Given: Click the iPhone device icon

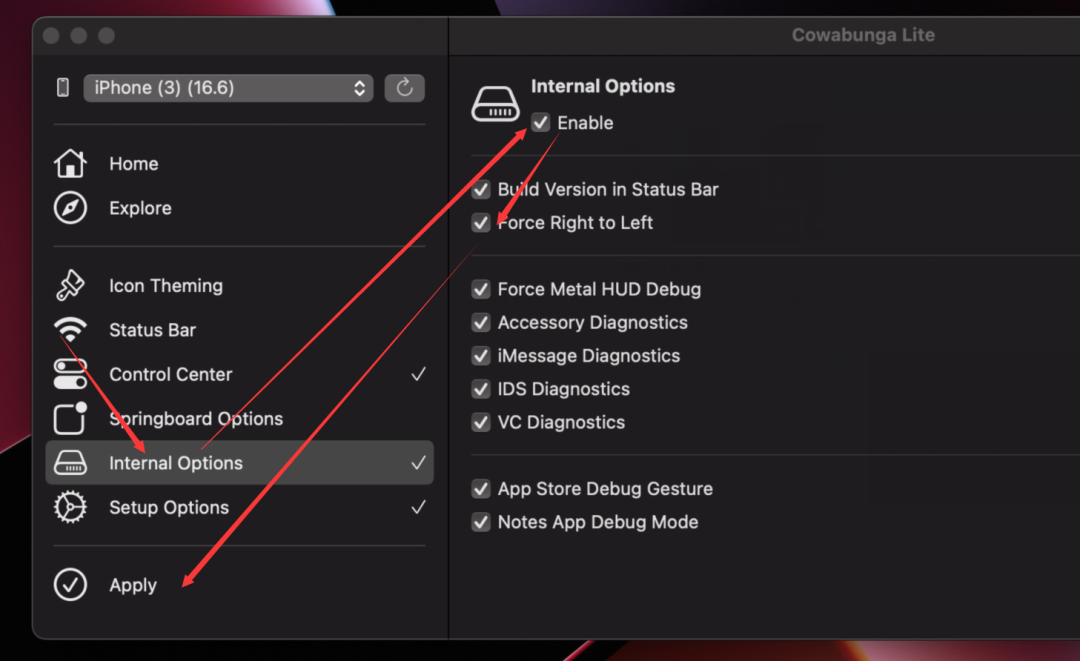Looking at the screenshot, I should pyautogui.click(x=63, y=88).
